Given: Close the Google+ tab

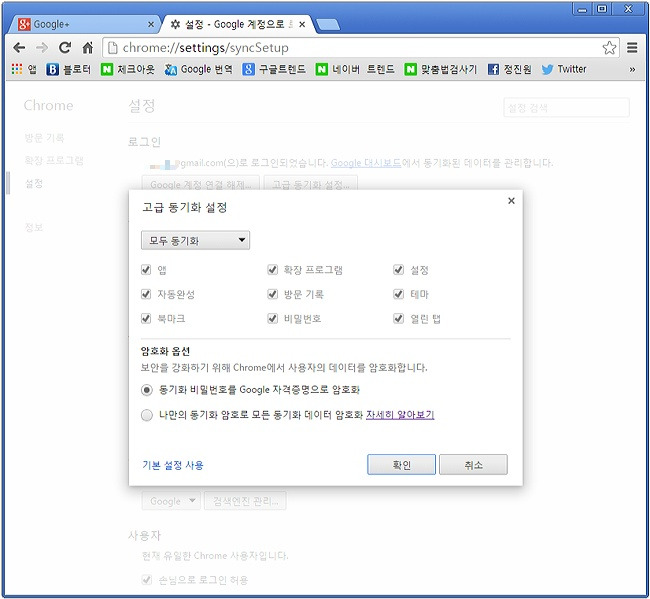Looking at the screenshot, I should (x=151, y=24).
